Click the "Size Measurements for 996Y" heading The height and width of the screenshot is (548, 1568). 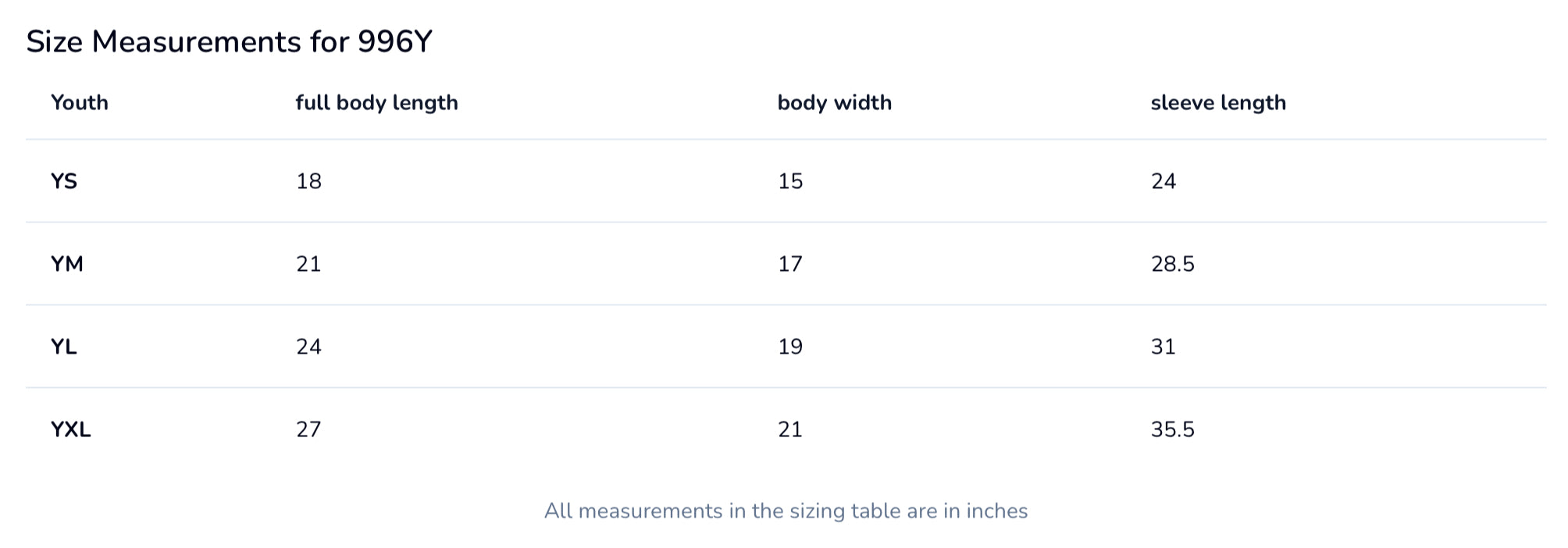(x=229, y=42)
